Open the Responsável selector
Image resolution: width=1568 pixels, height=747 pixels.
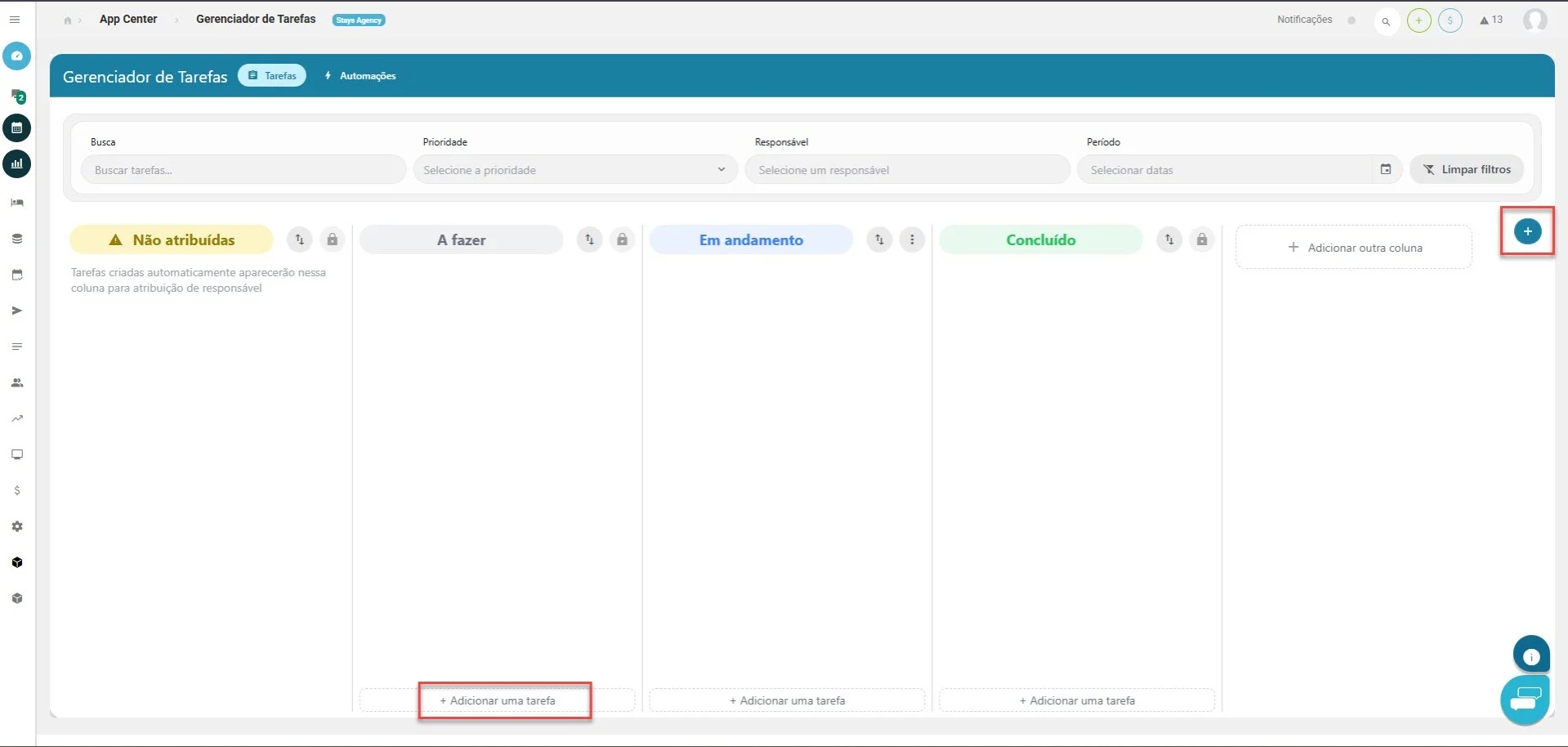[907, 170]
